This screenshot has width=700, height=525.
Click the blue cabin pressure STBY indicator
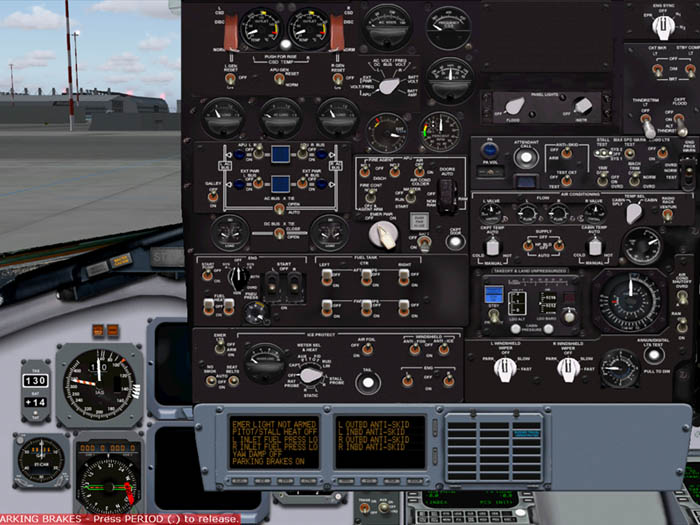(494, 295)
